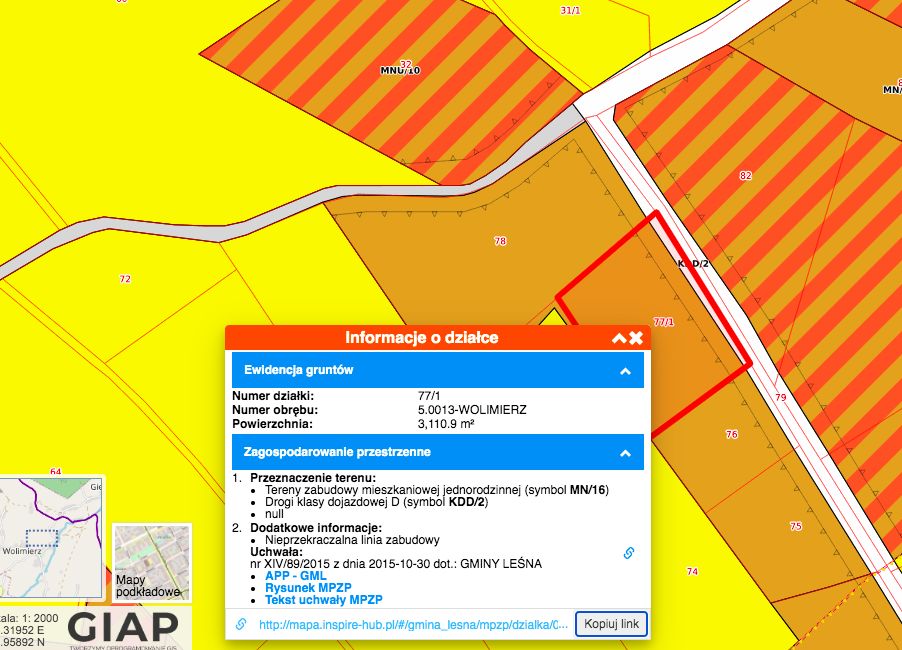Click parcel label 31/1 on the map
This screenshot has width=902, height=650.
(570, 10)
